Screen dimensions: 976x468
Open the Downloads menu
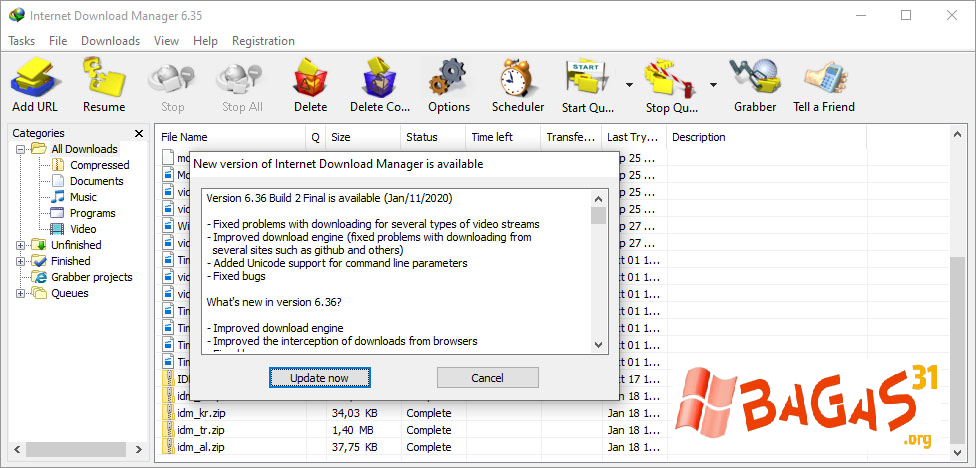pos(110,41)
